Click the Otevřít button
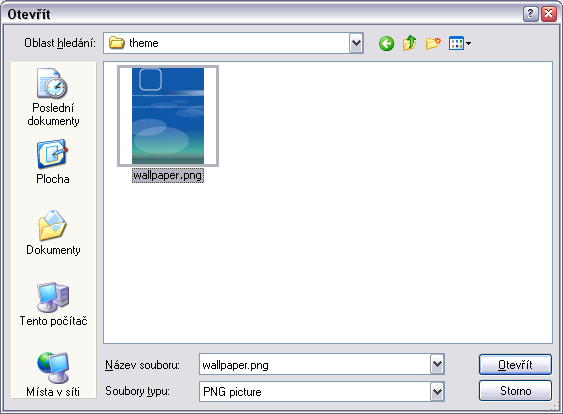The height and width of the screenshot is (414, 563). pos(515,364)
